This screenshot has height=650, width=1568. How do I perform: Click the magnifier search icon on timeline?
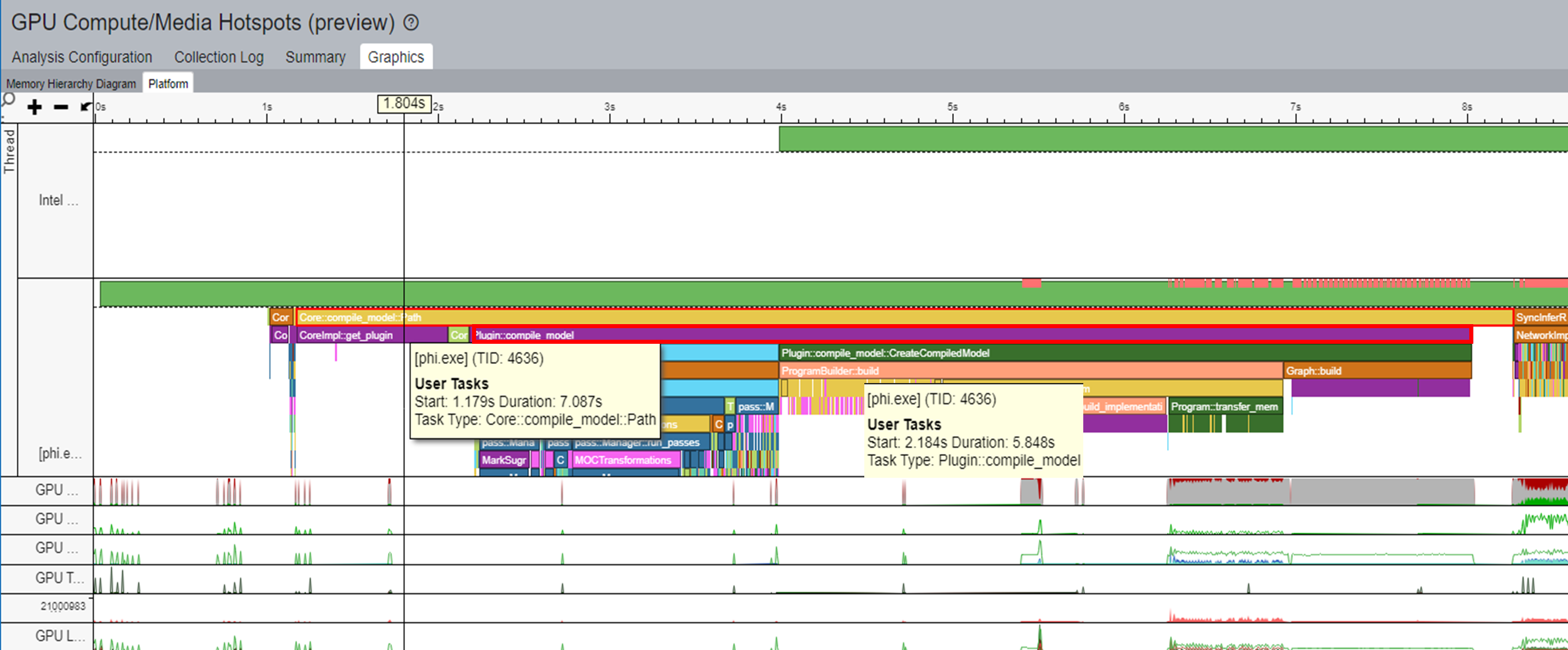tap(9, 100)
